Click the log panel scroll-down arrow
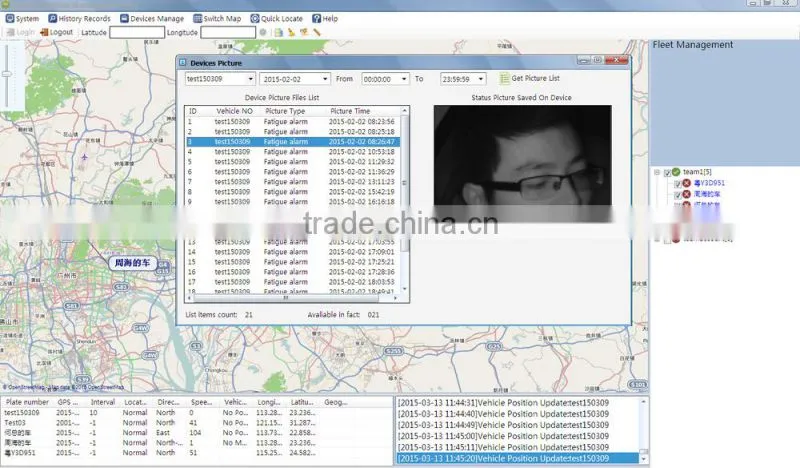The height and width of the screenshot is (468, 800). coord(643,459)
